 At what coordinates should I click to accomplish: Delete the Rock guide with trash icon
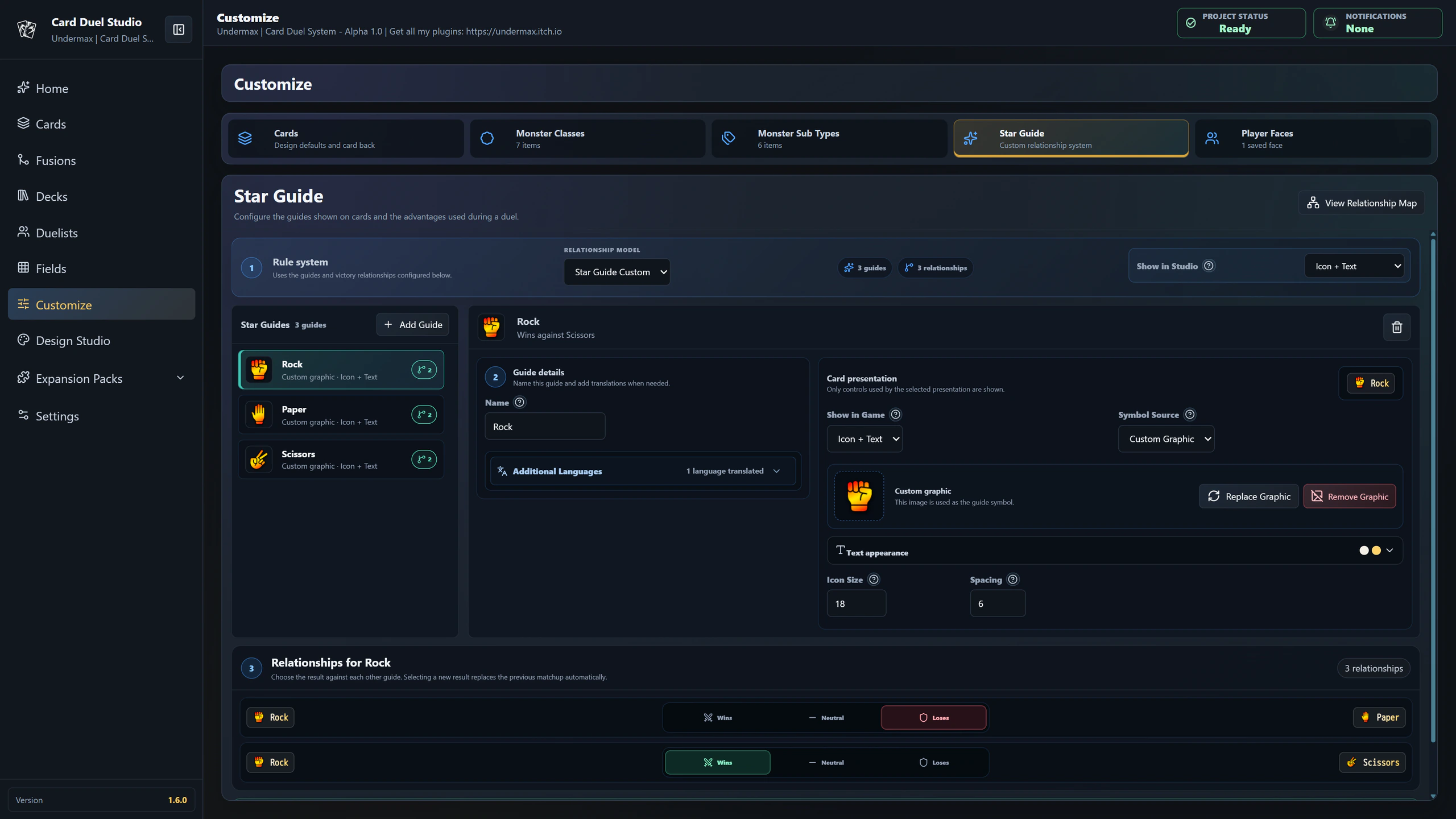pyautogui.click(x=1397, y=327)
